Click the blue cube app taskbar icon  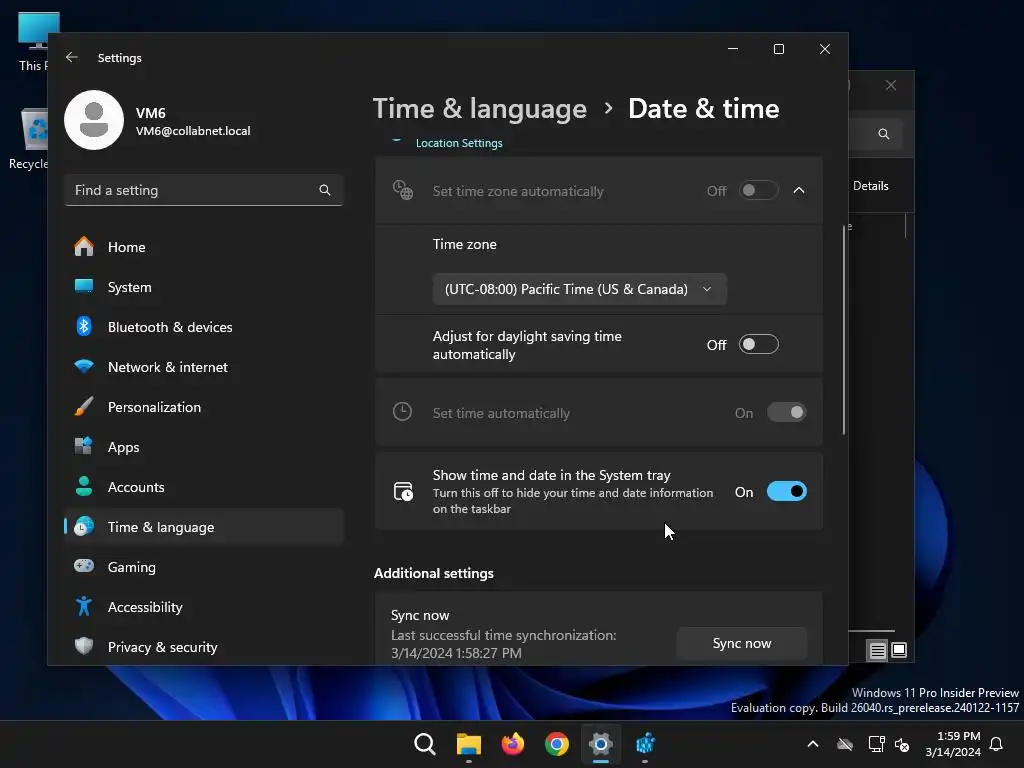tap(645, 744)
